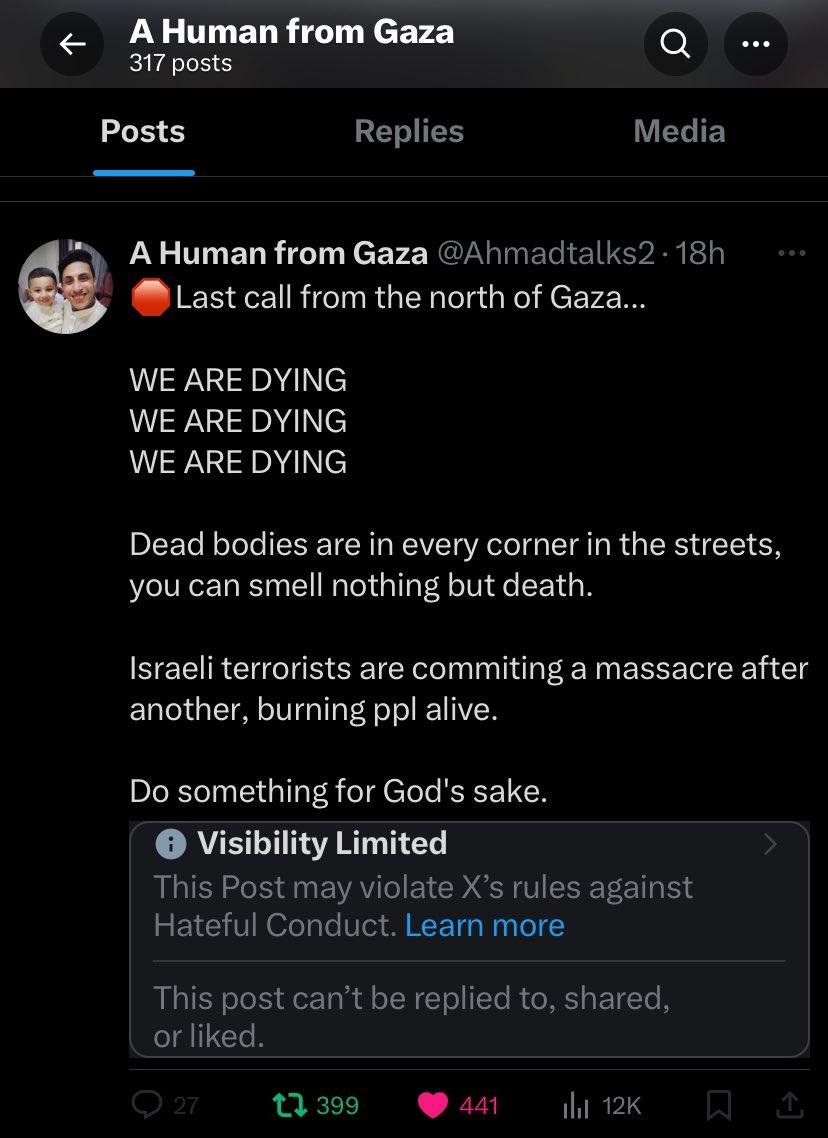
Task: Switch to the Media tab
Action: click(679, 131)
